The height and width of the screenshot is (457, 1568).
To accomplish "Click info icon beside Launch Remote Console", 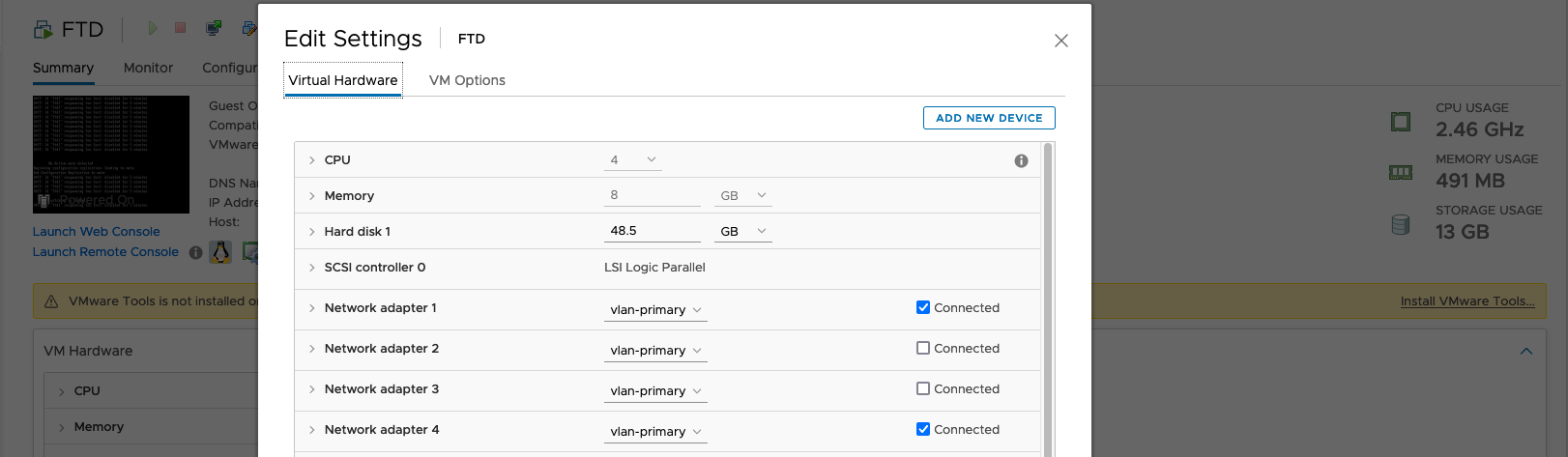I will click(x=195, y=253).
